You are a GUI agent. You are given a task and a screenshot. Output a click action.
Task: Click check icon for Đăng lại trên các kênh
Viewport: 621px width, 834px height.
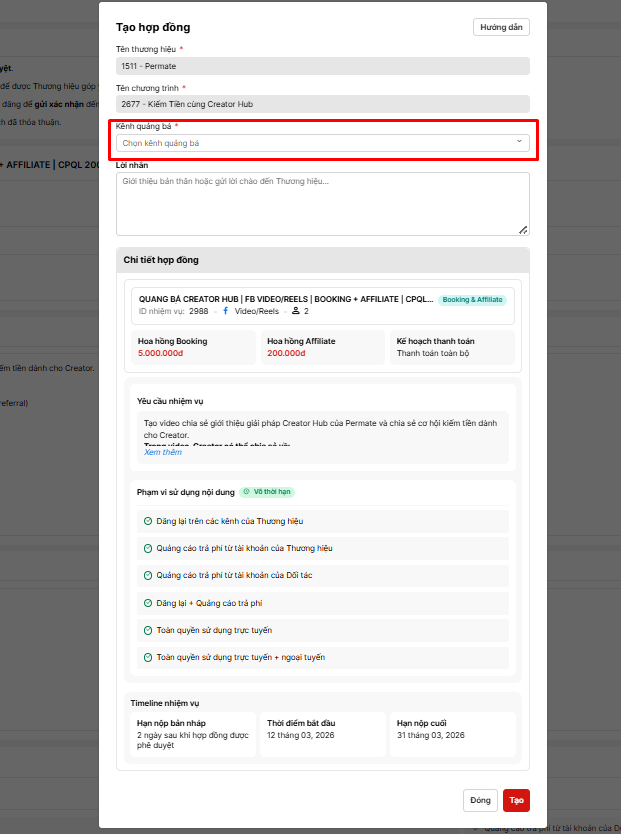tap(148, 522)
